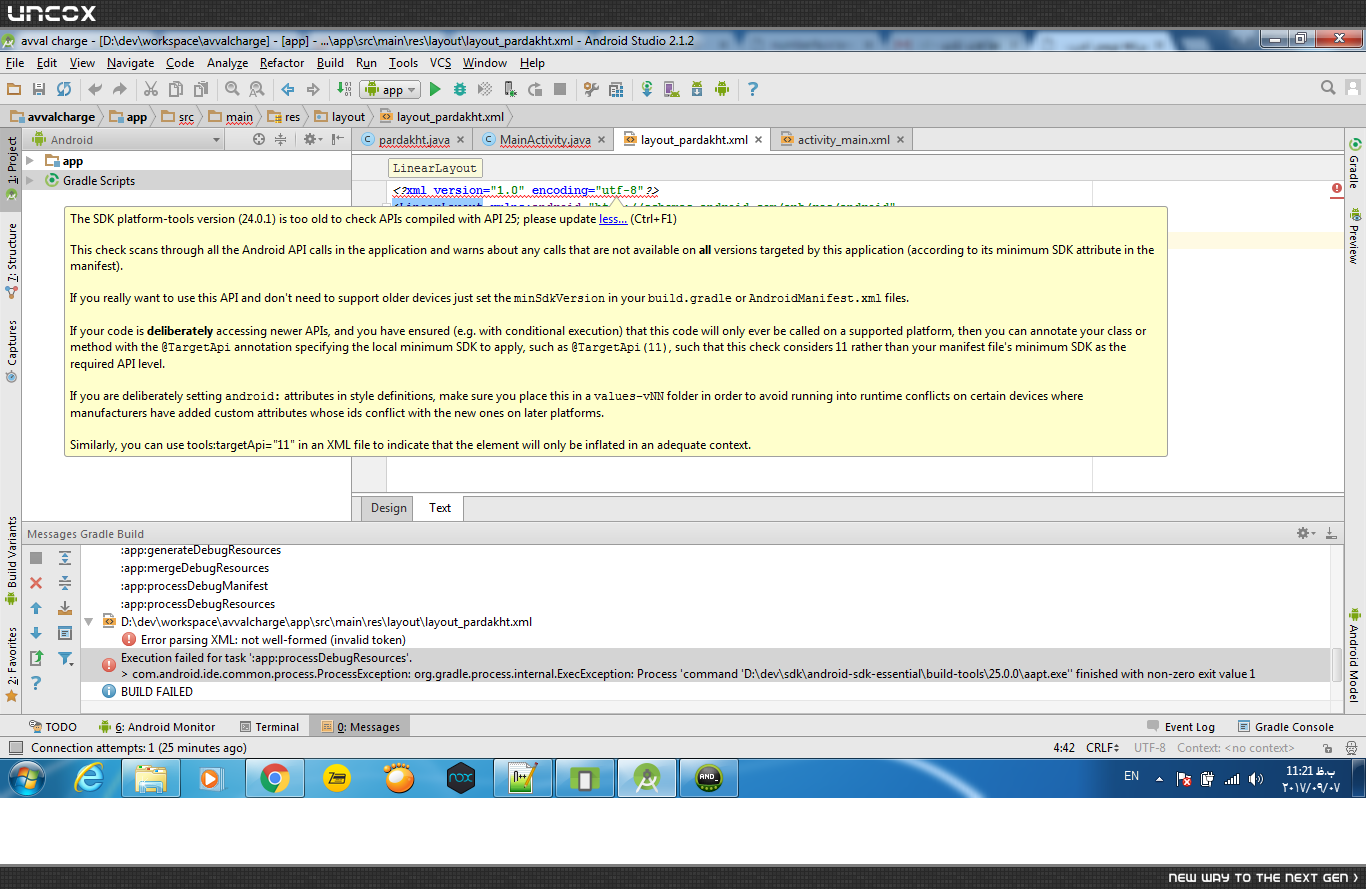Screen dimensions: 1366x889
Task: Toggle the Preview side tab on the right
Action: (x=1355, y=236)
